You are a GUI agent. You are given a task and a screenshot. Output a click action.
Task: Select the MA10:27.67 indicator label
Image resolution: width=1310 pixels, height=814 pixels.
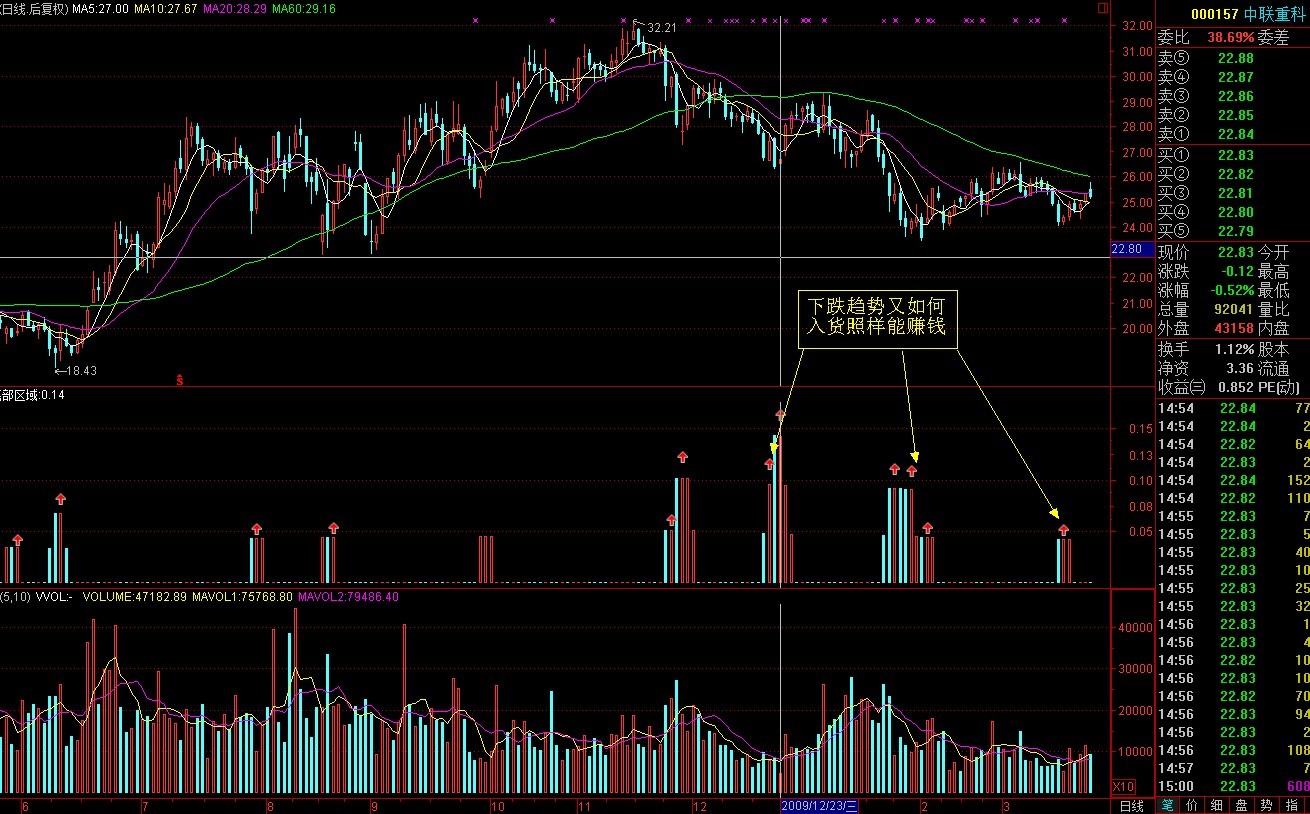click(x=166, y=9)
